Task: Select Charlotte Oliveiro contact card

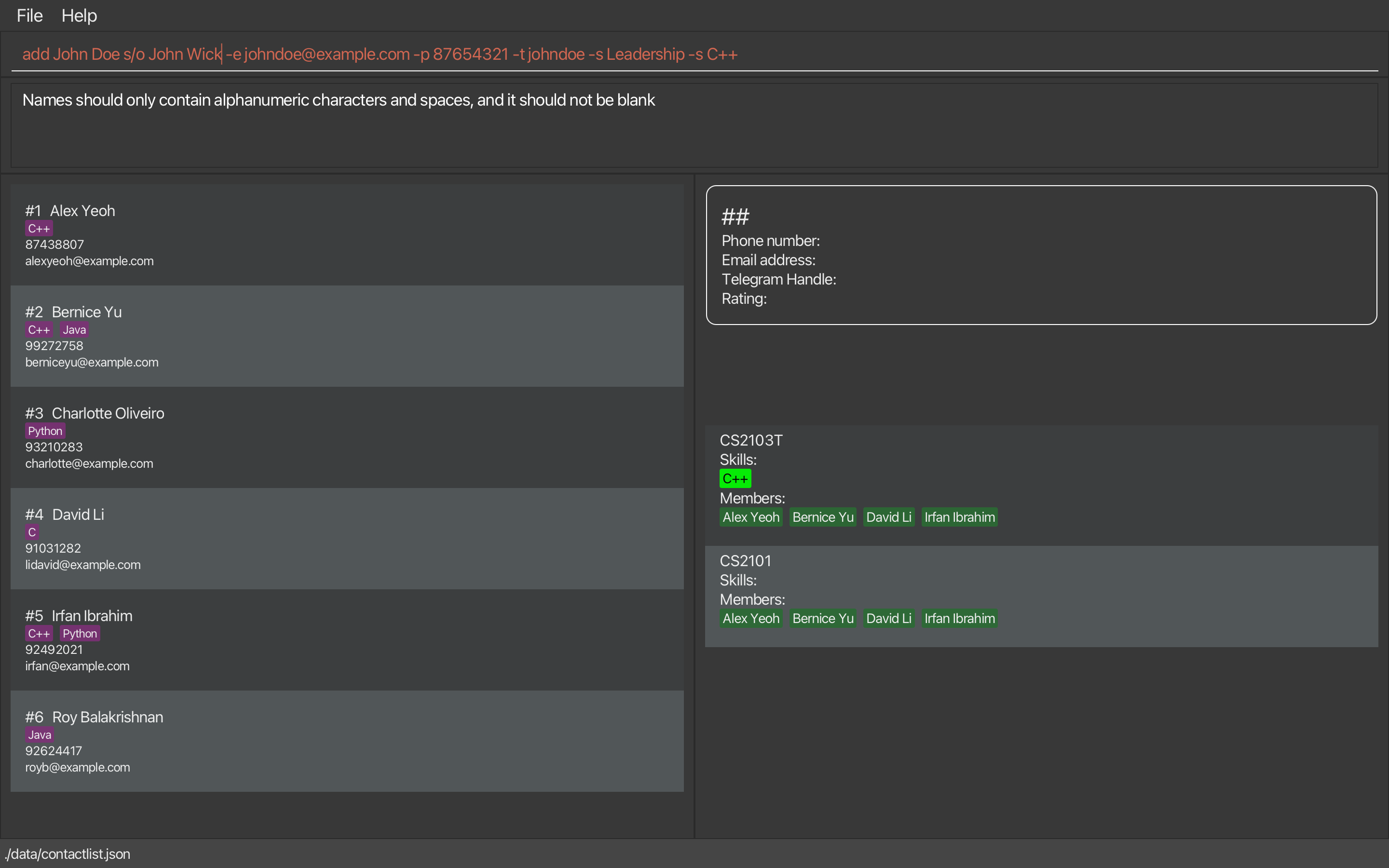Action: click(x=347, y=437)
